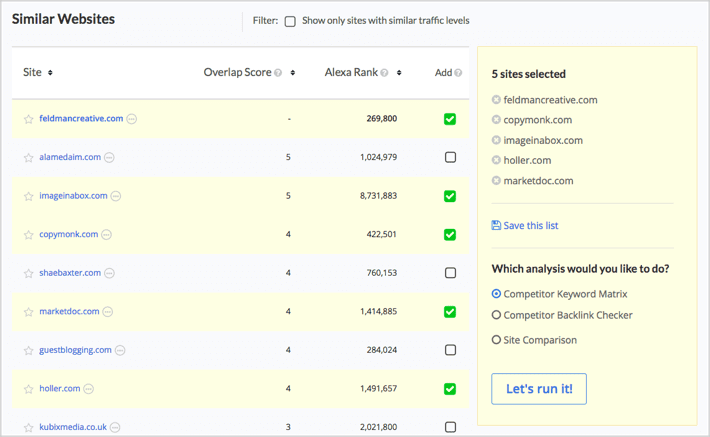Open holler.com link in table
The width and height of the screenshot is (710, 437).
click(x=60, y=388)
